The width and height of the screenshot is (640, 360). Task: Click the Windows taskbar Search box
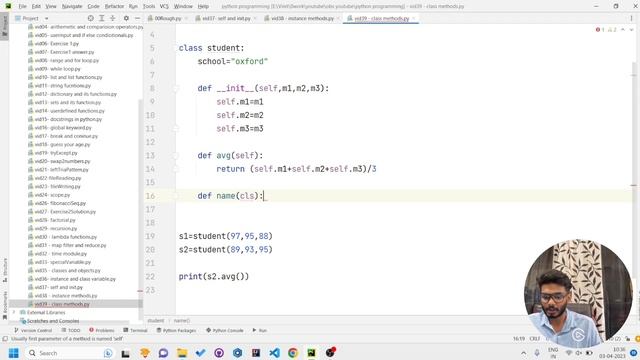[69, 353]
